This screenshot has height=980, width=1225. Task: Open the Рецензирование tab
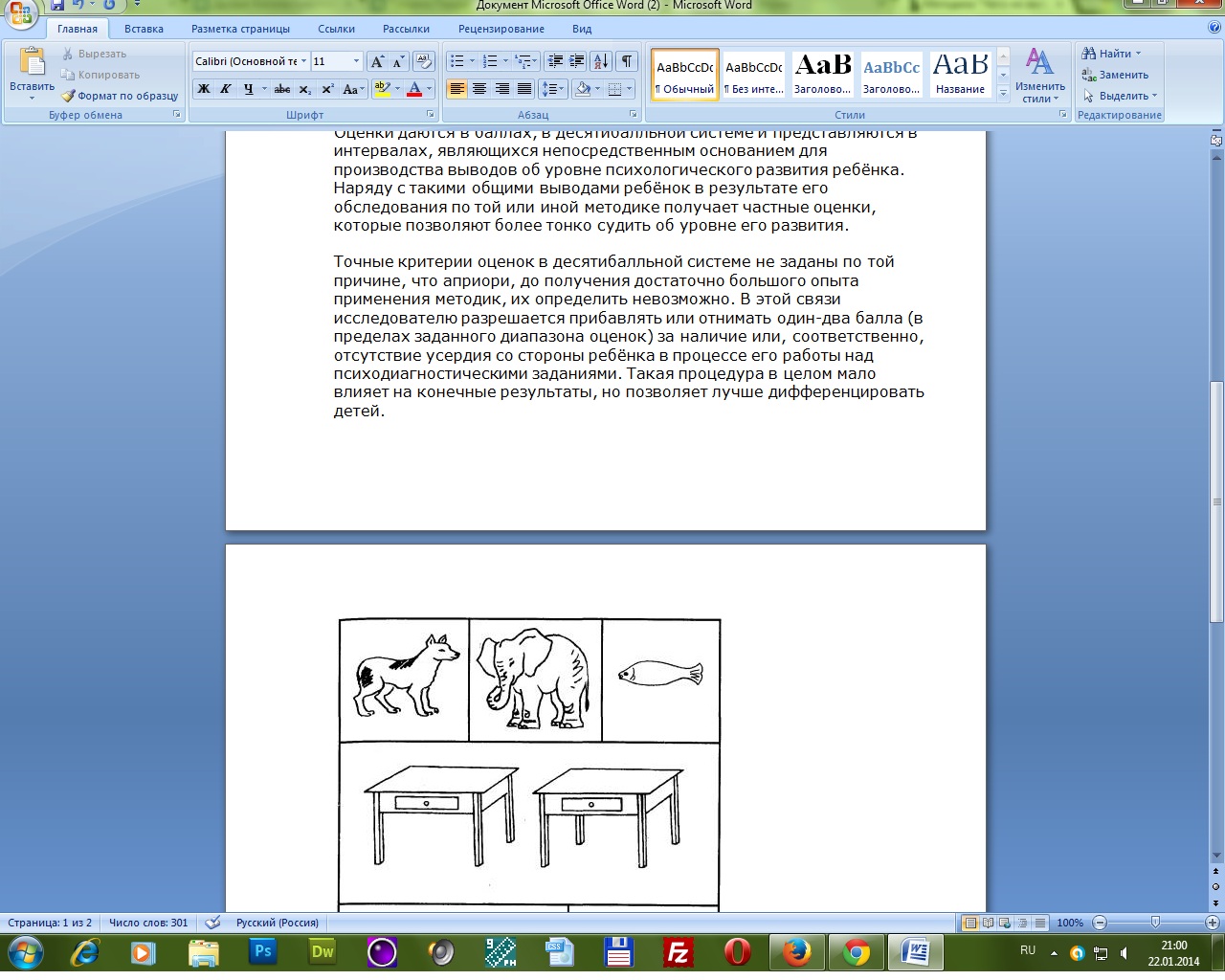(501, 29)
